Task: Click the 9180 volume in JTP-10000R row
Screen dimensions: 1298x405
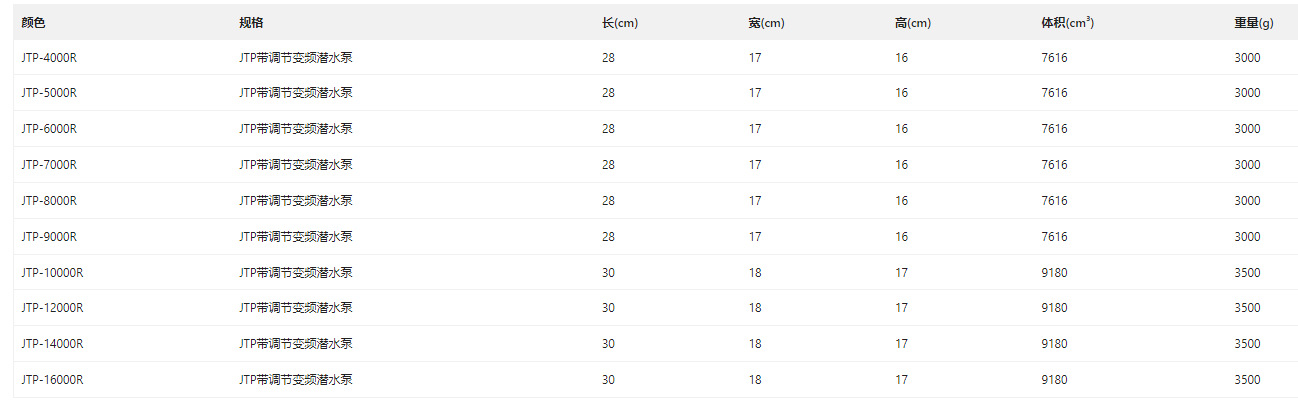Action: click(x=1054, y=273)
